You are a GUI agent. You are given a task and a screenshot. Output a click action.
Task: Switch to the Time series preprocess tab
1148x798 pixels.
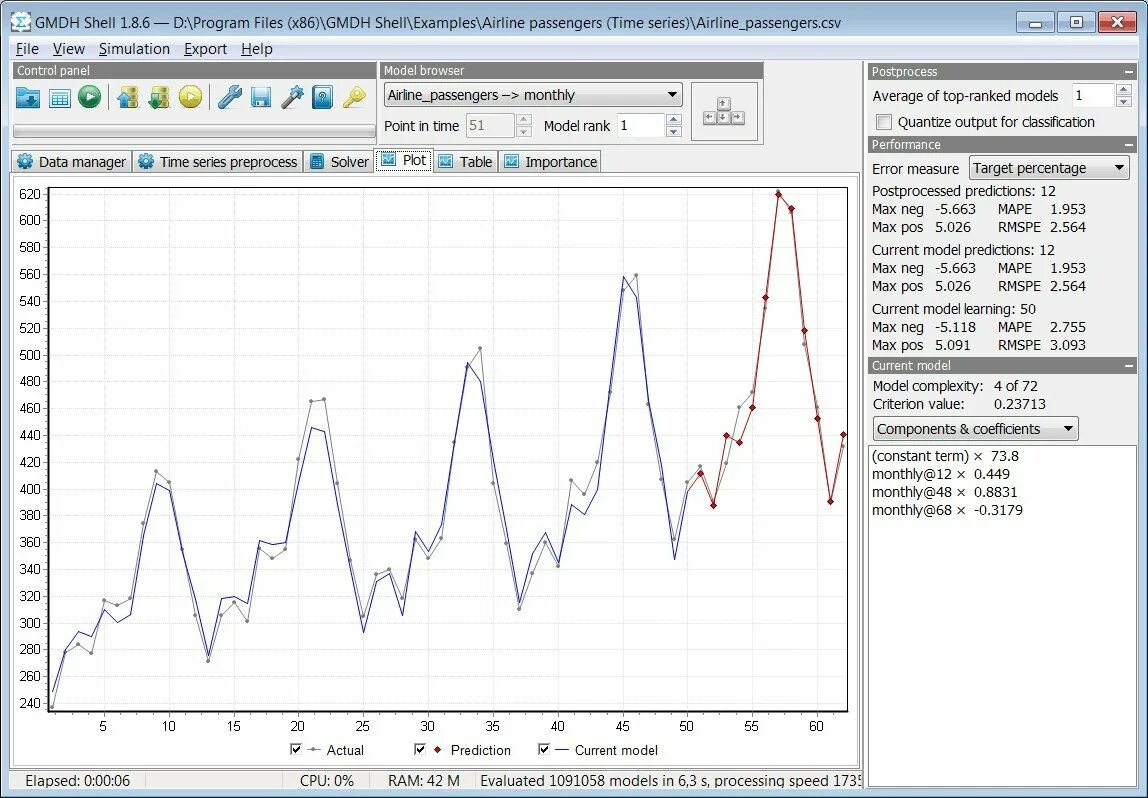point(218,162)
